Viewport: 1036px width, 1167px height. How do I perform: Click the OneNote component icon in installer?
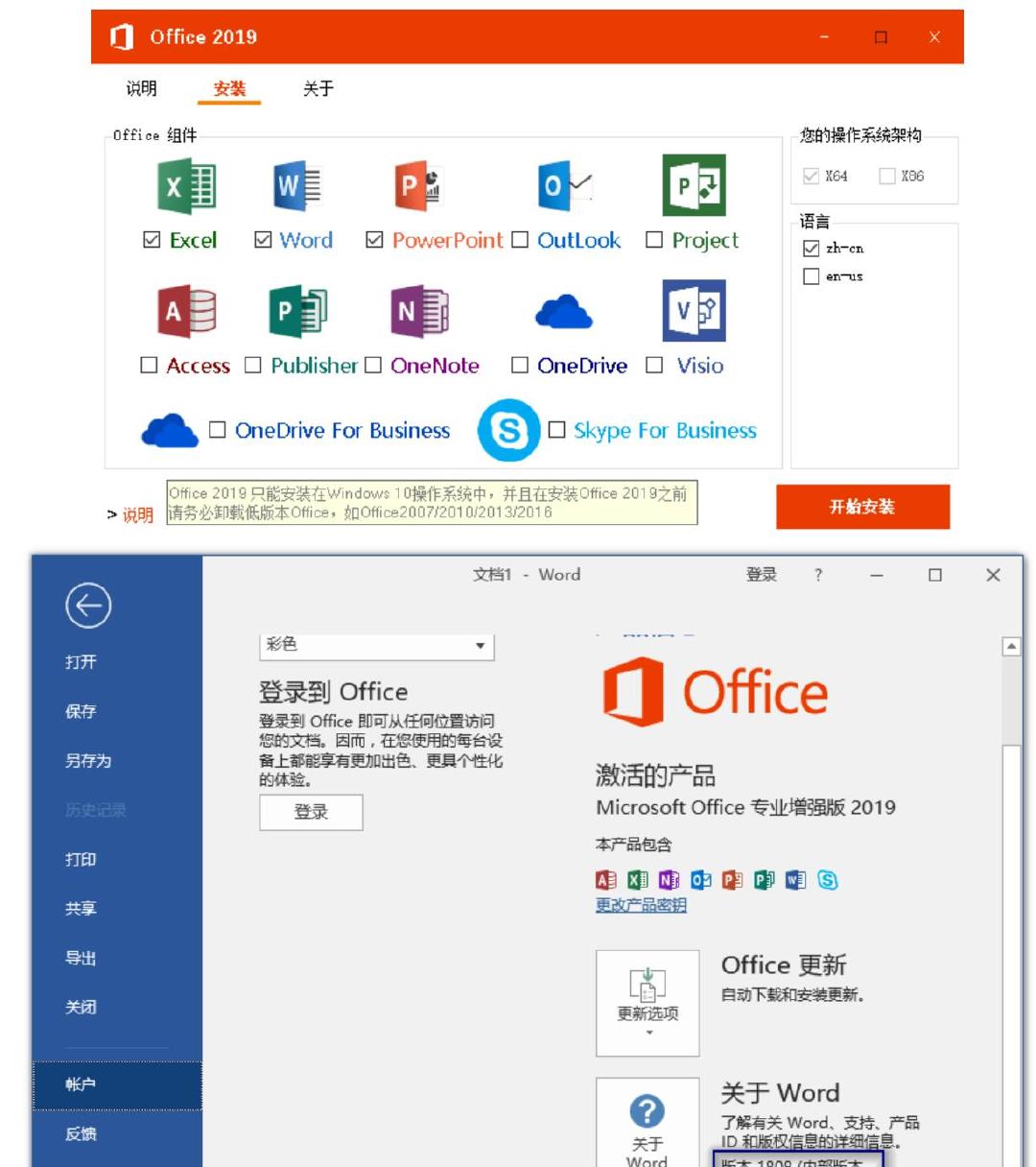pos(420,311)
